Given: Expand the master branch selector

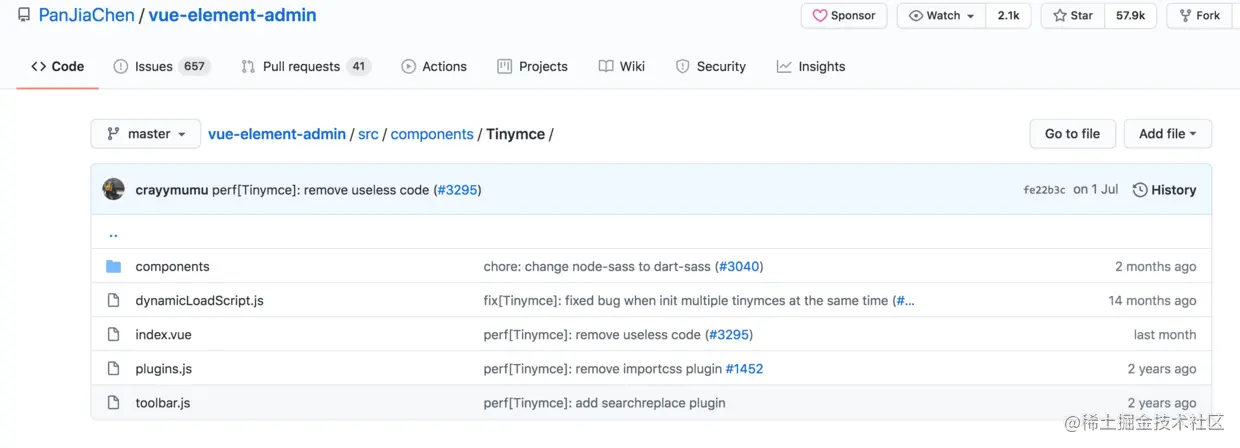Looking at the screenshot, I should [146, 134].
